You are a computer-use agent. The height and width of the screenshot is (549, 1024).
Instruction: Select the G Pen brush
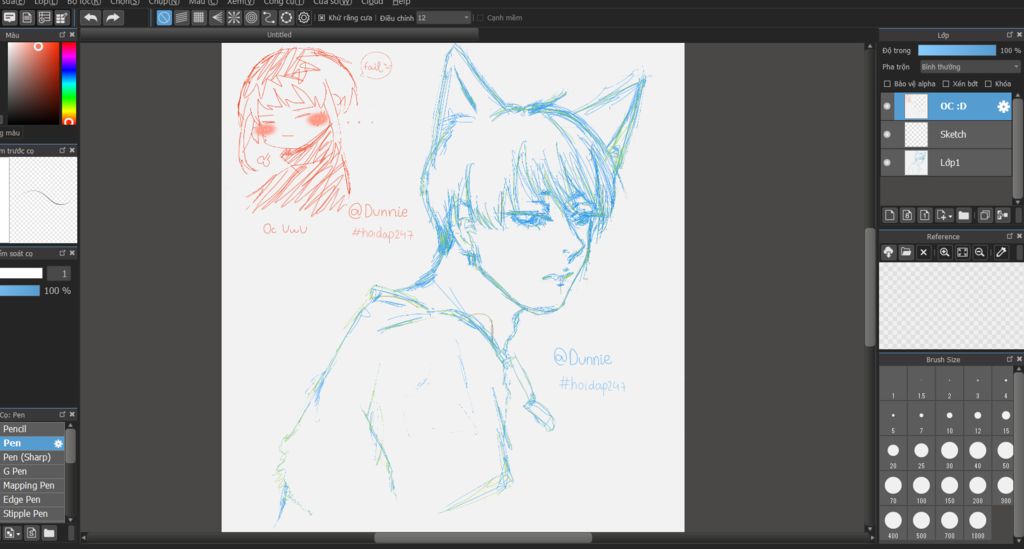[x=32, y=471]
